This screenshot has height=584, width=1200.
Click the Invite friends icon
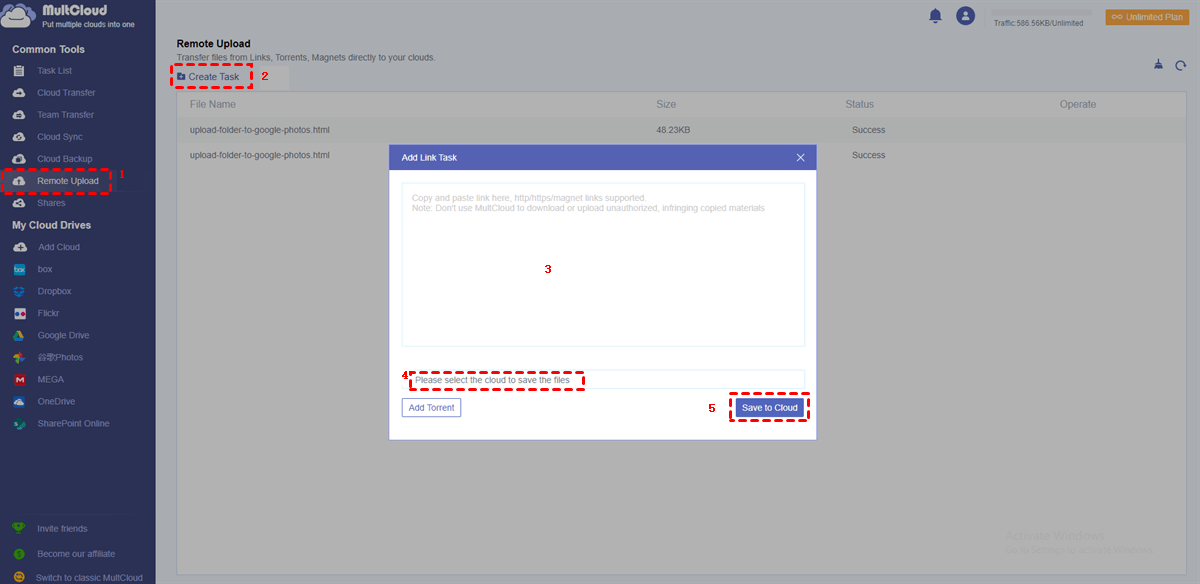coord(19,528)
